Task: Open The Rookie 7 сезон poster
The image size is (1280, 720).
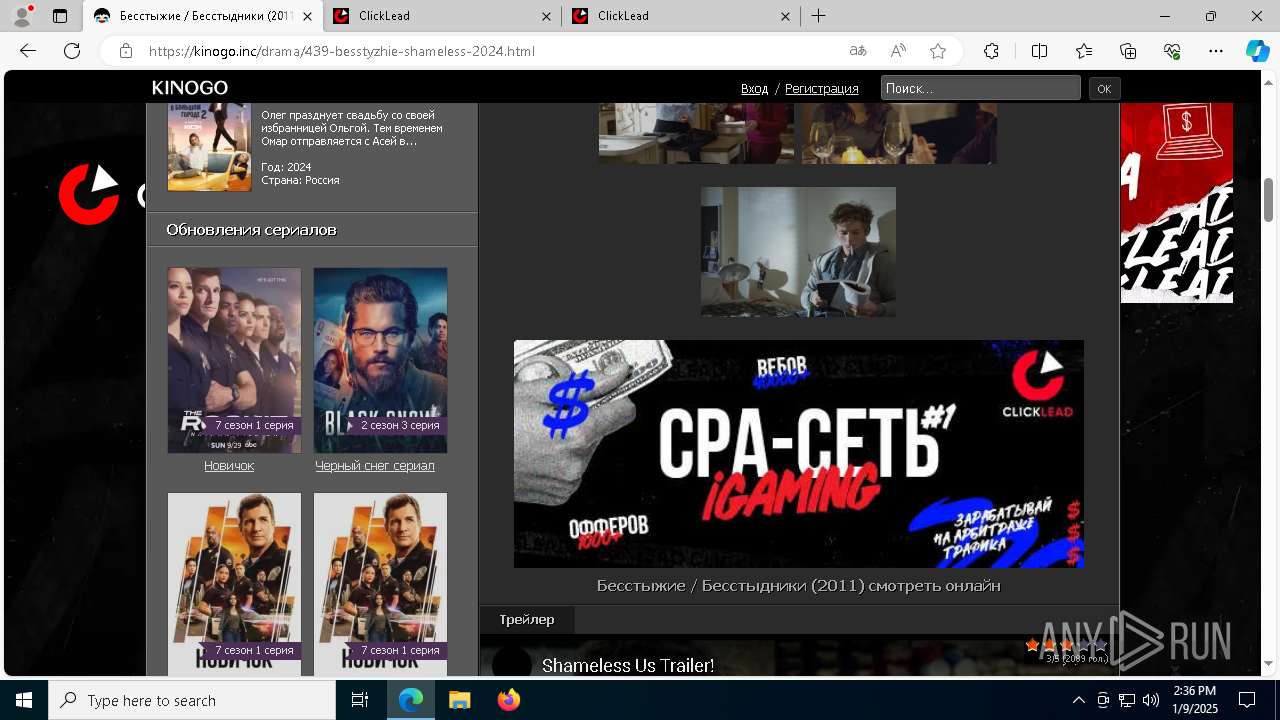Action: click(234, 360)
